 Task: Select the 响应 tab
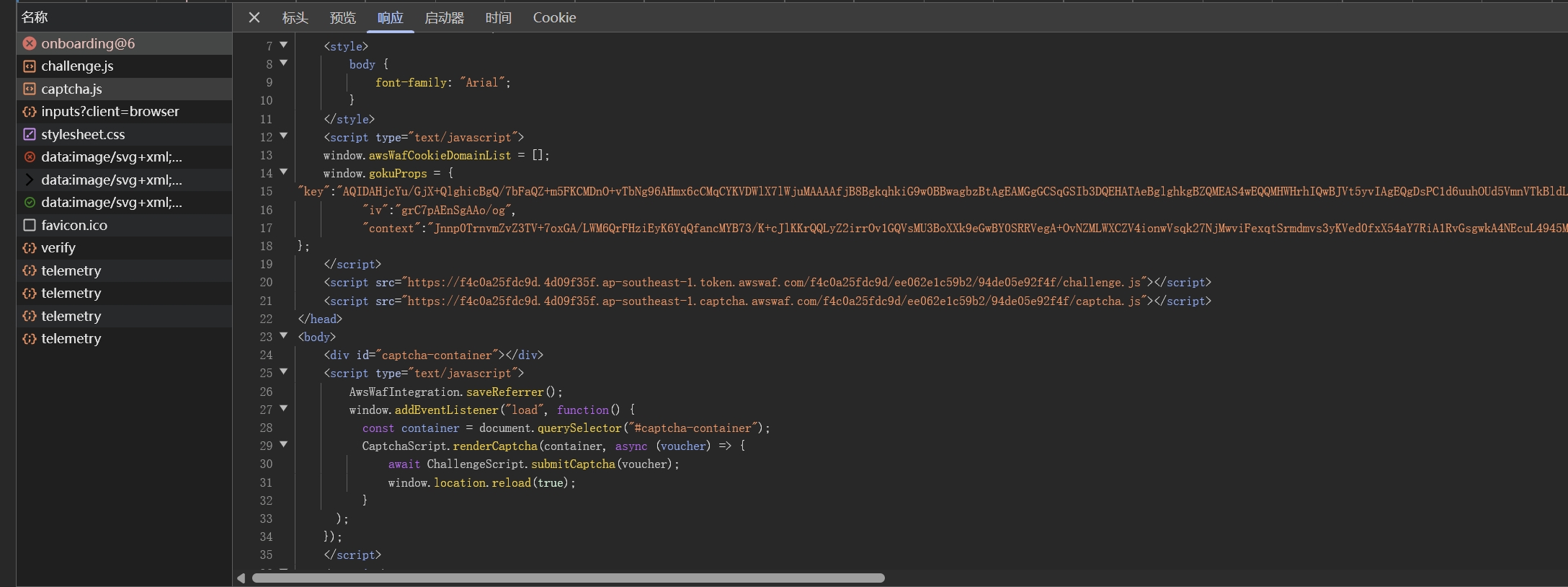[391, 17]
